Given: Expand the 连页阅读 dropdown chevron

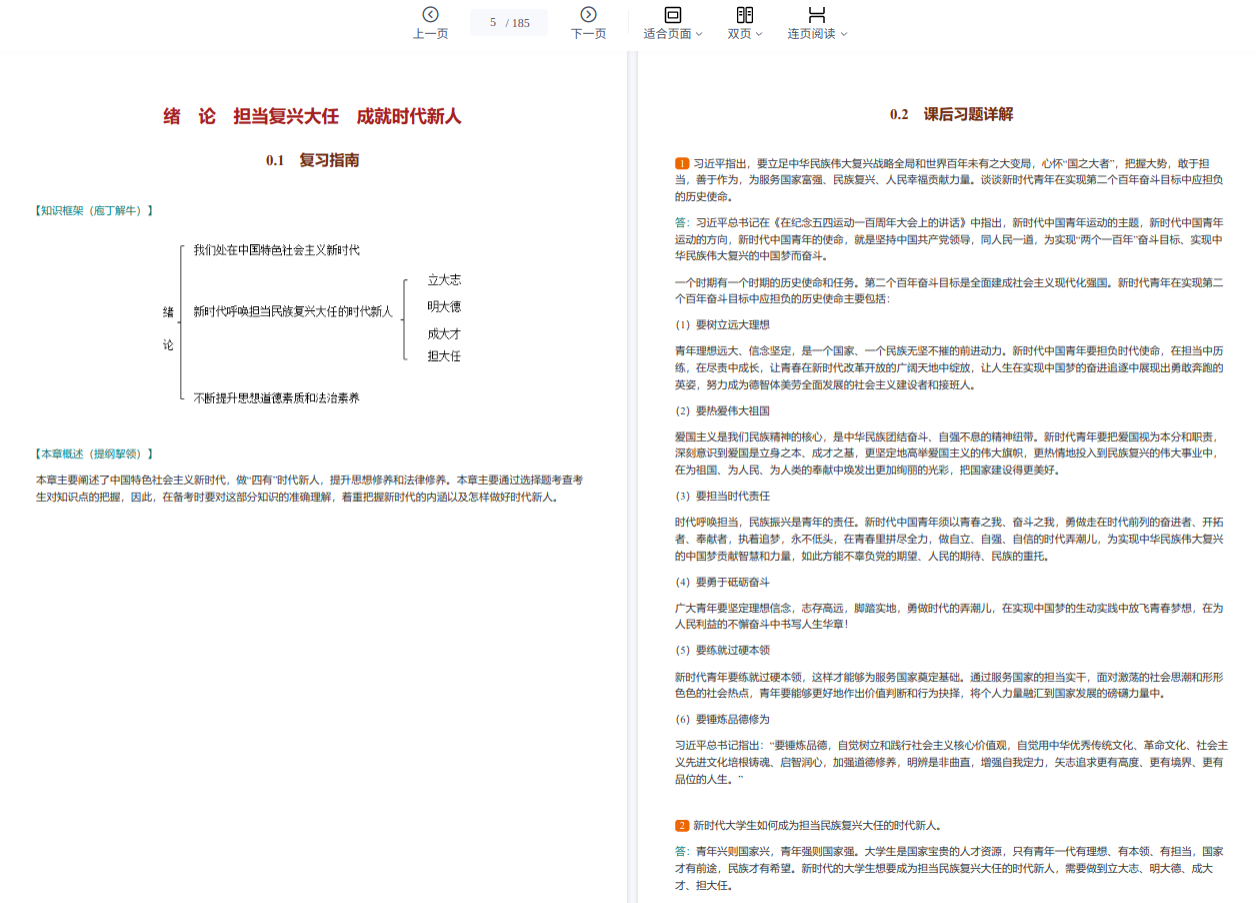Looking at the screenshot, I should pos(844,34).
